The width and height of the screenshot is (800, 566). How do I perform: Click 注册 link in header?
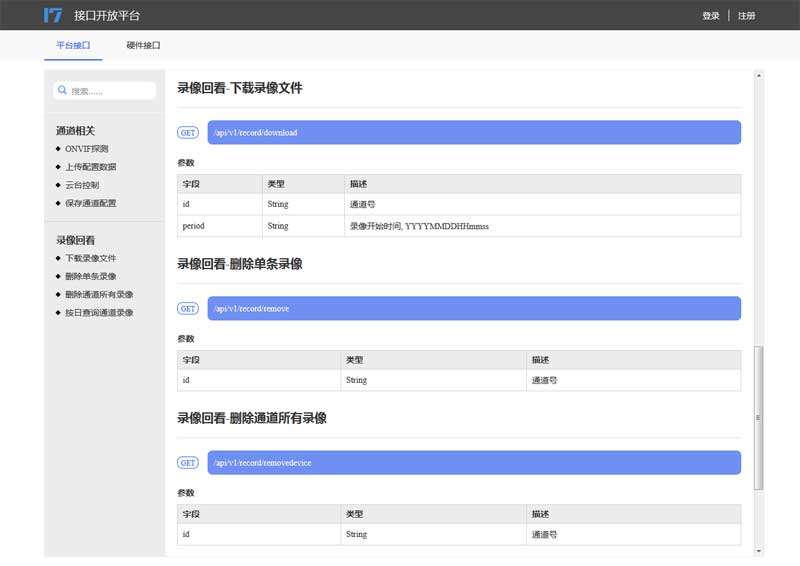pyautogui.click(x=747, y=16)
